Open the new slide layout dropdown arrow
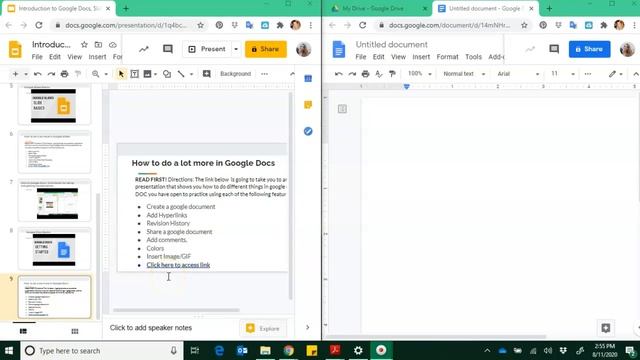The width and height of the screenshot is (640, 360). (26, 74)
